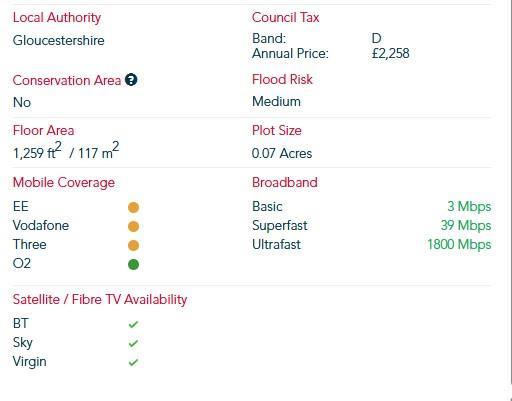Click the Conservation Area help question icon

pyautogui.click(x=131, y=80)
